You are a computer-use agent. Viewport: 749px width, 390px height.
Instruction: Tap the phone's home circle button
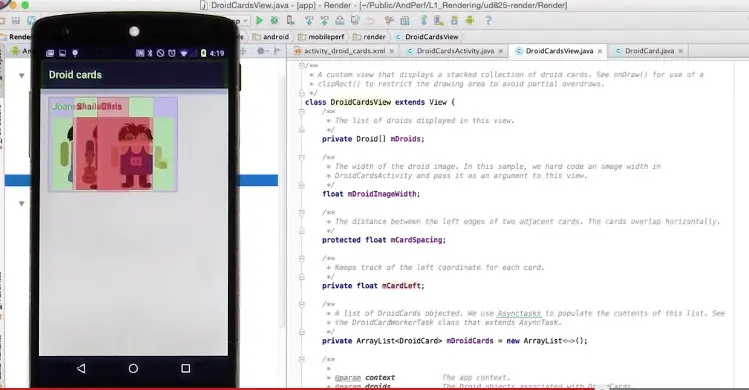pos(133,368)
